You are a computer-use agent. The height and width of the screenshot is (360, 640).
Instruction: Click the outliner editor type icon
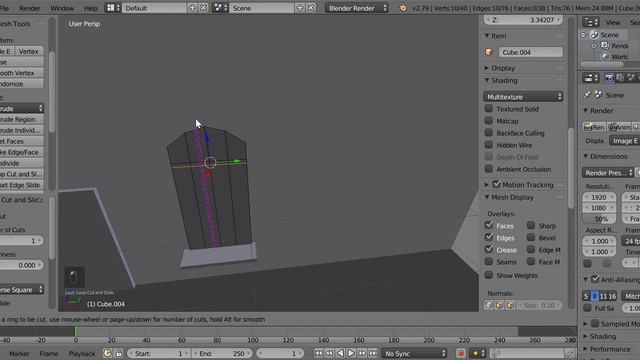click(591, 22)
